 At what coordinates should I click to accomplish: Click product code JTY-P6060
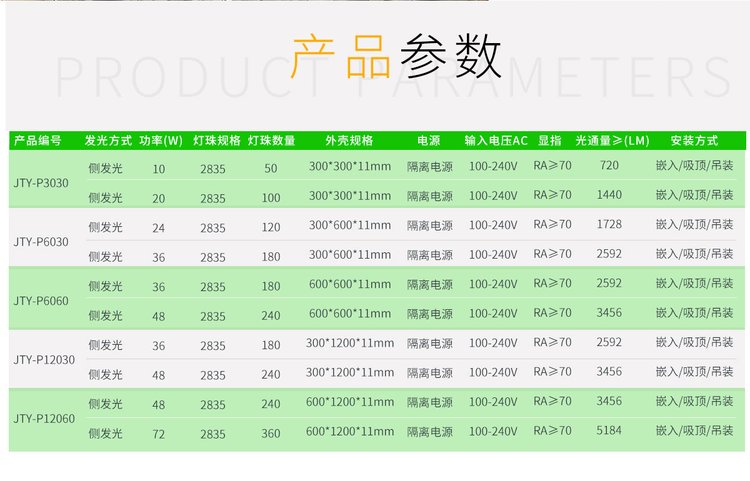[42, 300]
